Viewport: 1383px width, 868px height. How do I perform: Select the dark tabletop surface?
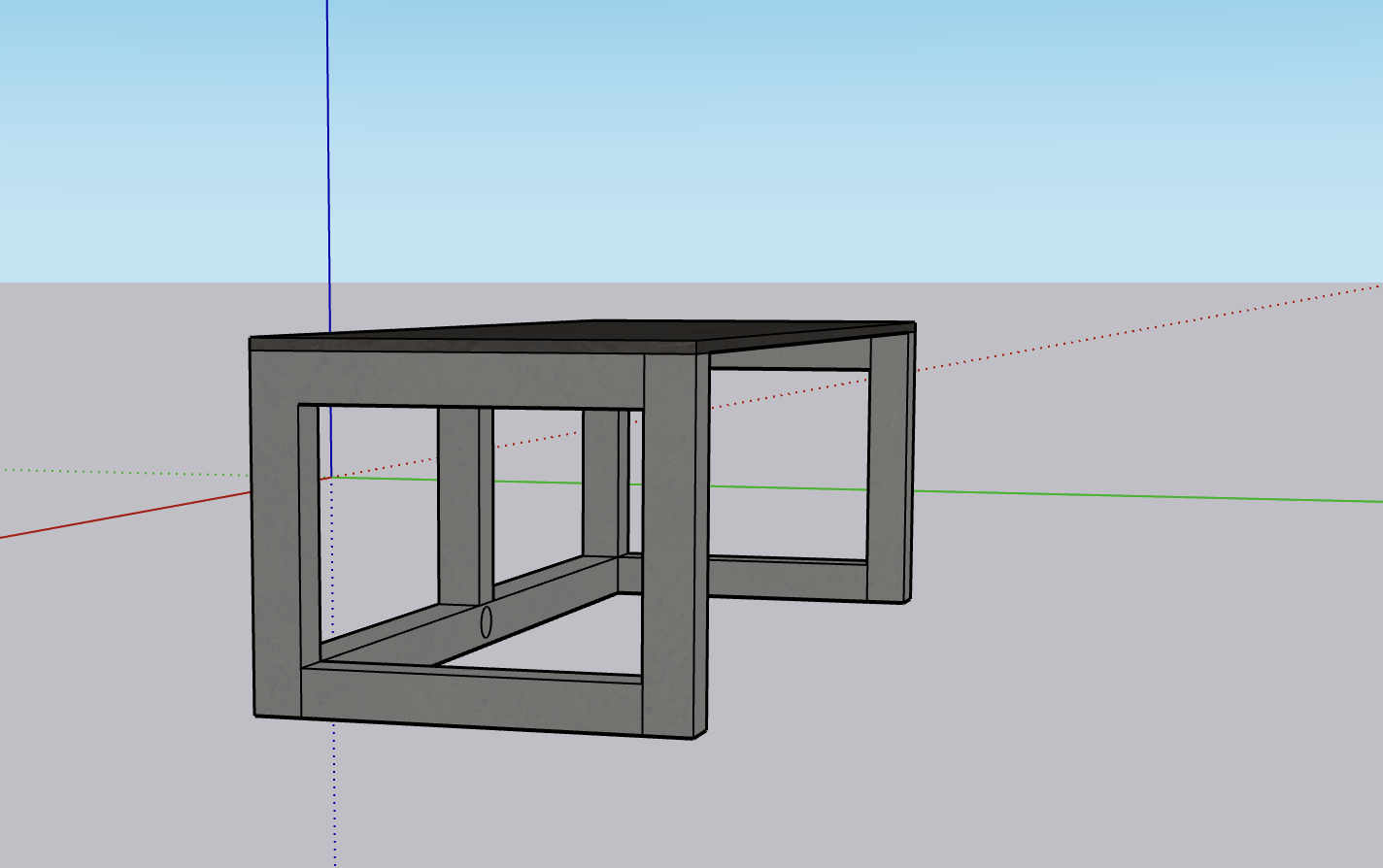583,331
